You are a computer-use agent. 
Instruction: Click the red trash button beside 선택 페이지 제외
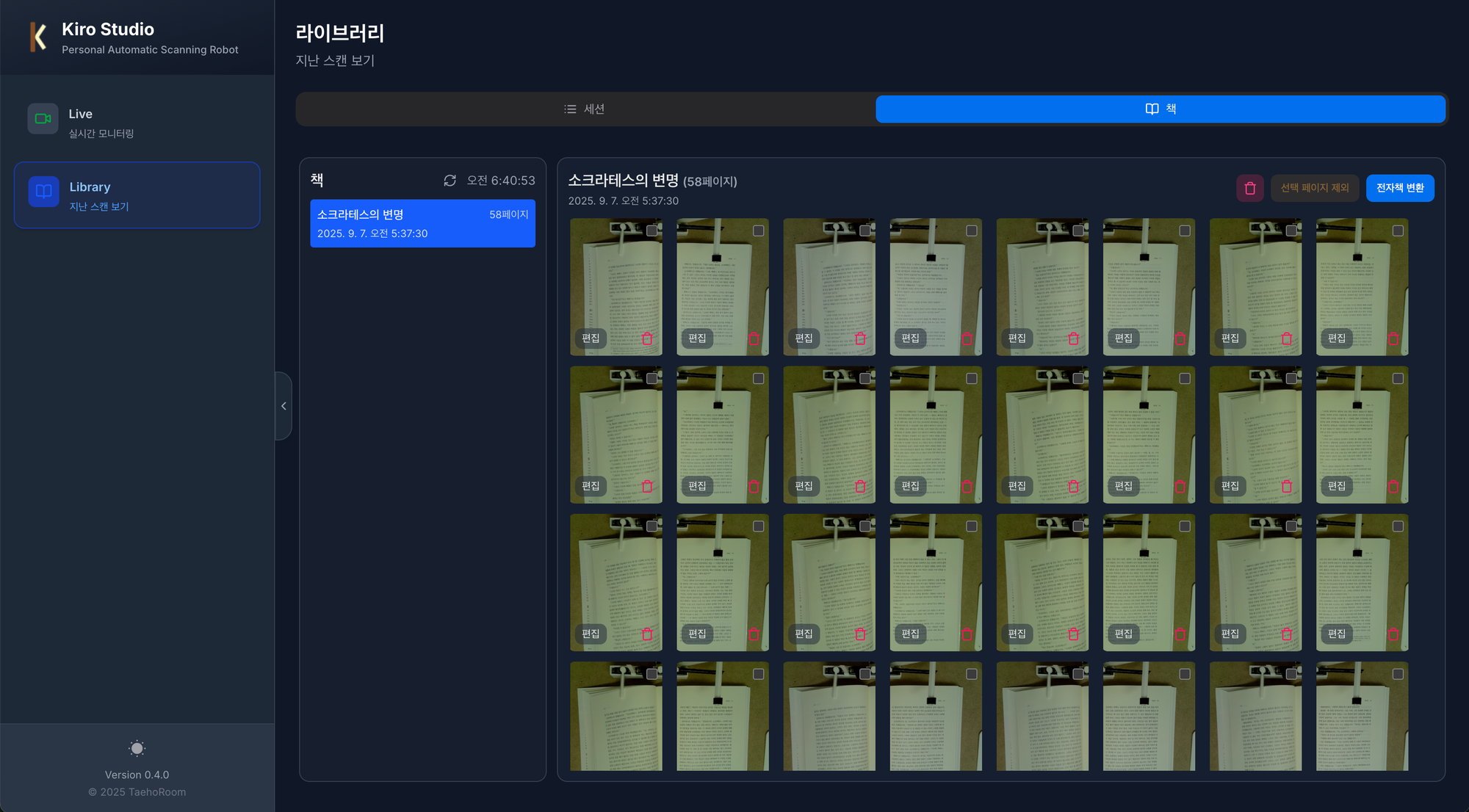[1249, 188]
